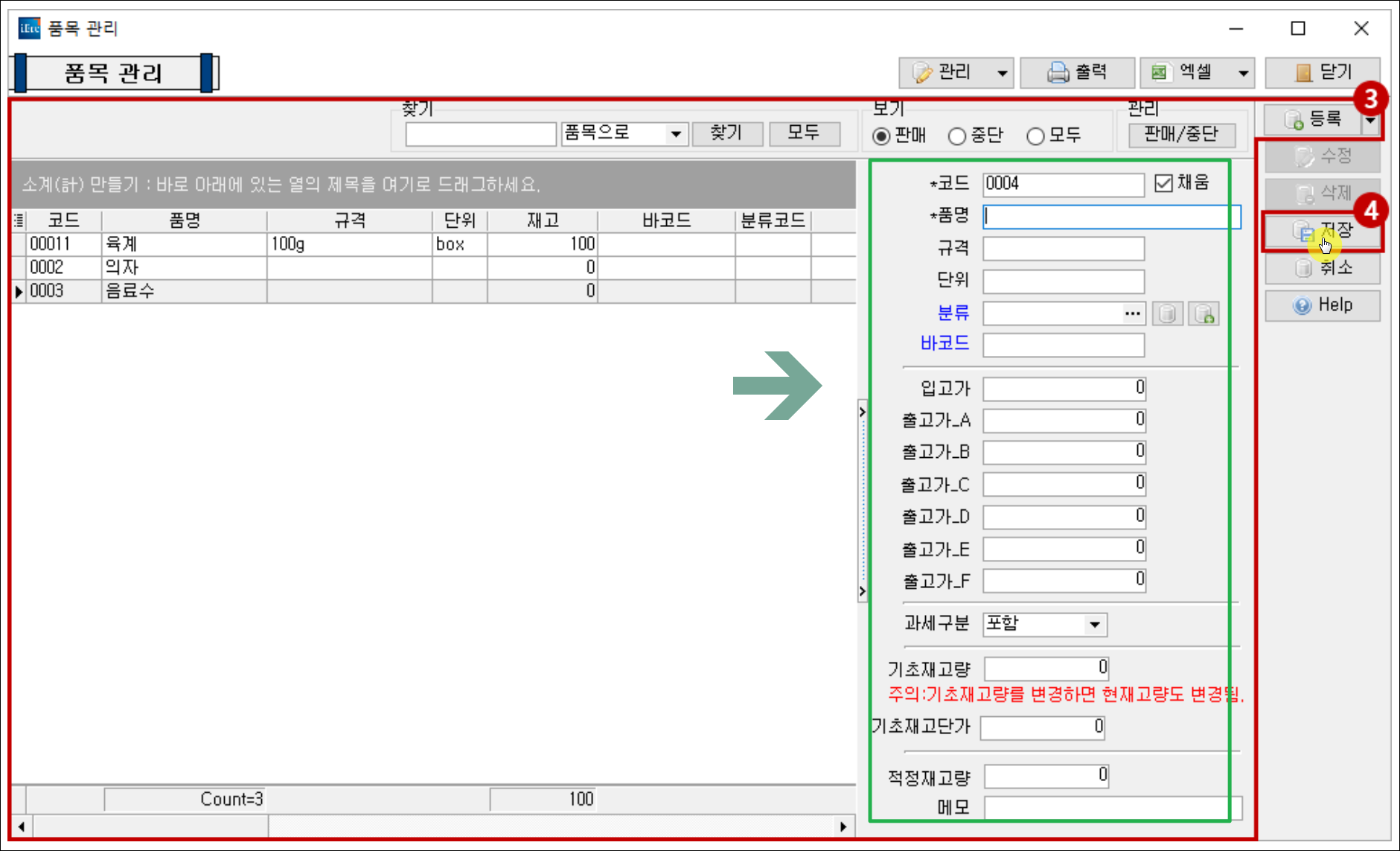The height and width of the screenshot is (851, 1400).
Task: Click the 저장 save button
Action: [x=1323, y=231]
